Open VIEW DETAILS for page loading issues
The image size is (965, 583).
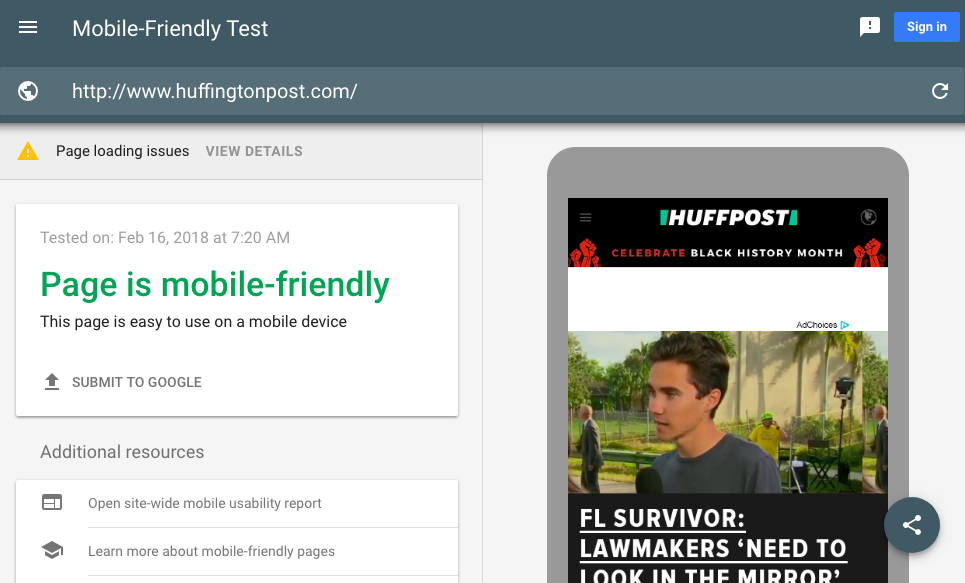pos(254,151)
